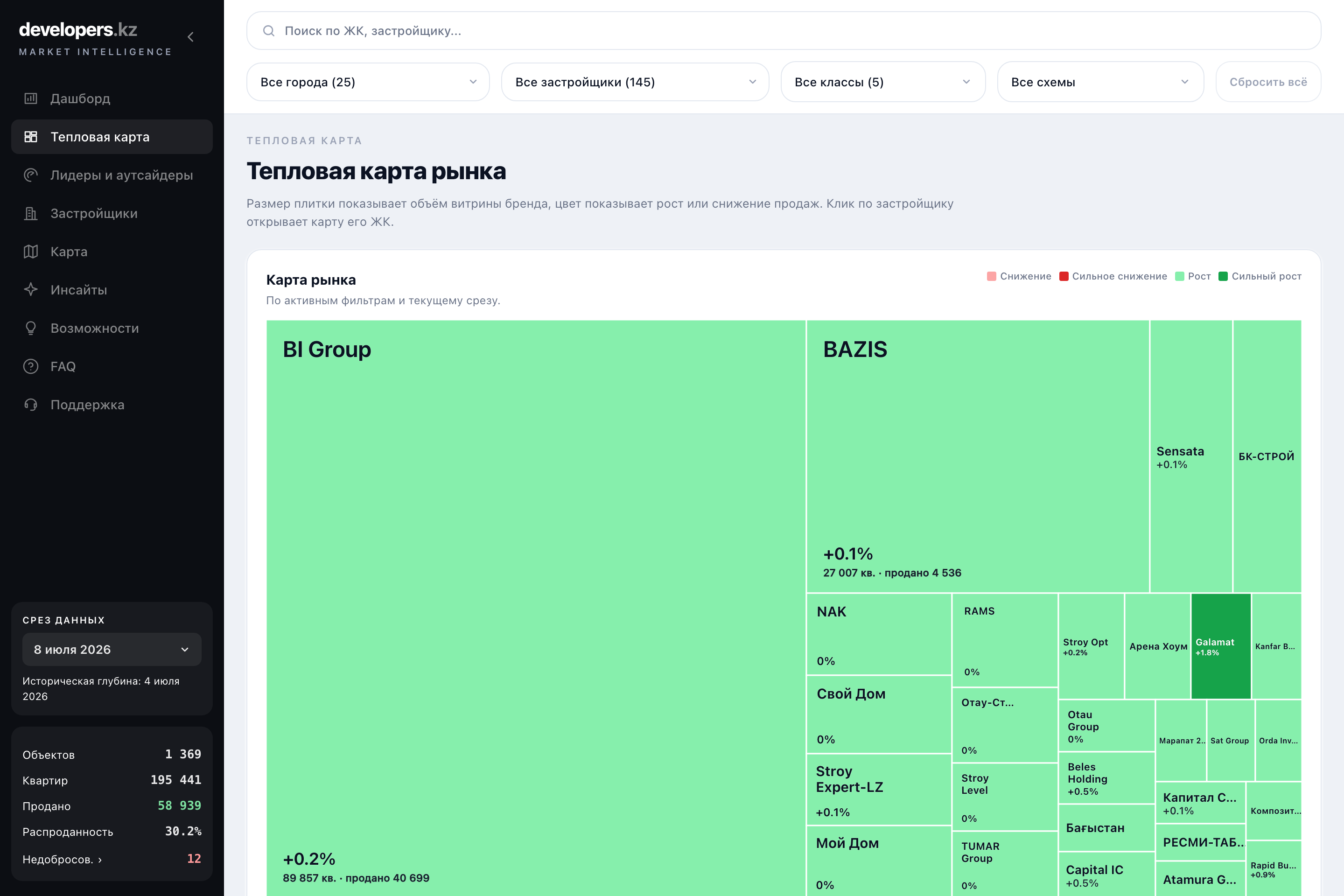
Task: Open the Rapid Bu... tile
Action: click(x=1274, y=868)
